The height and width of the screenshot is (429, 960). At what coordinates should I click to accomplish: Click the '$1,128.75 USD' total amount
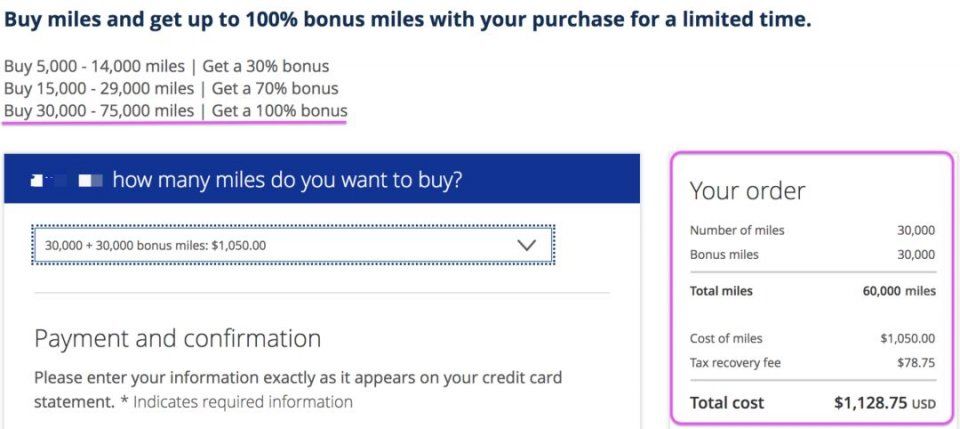tap(884, 403)
